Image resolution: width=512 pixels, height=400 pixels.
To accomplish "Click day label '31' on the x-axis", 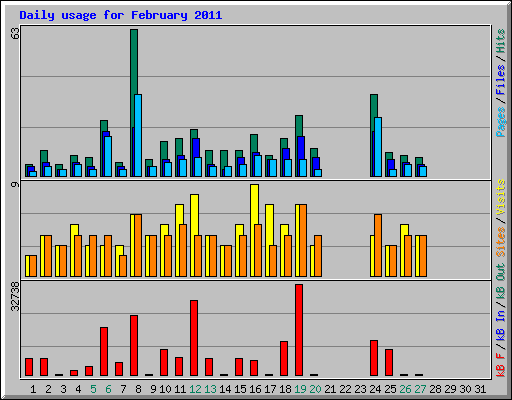I will [480, 389].
